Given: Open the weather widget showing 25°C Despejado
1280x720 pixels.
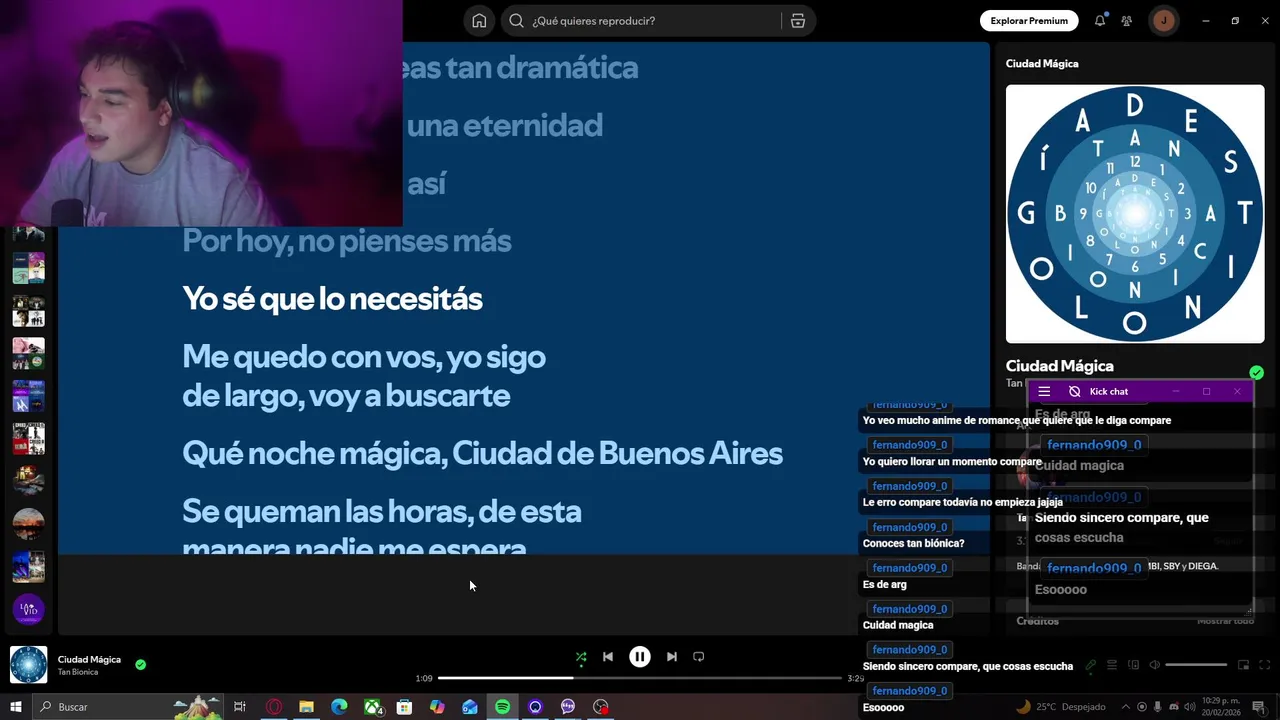Looking at the screenshot, I should click(1059, 707).
